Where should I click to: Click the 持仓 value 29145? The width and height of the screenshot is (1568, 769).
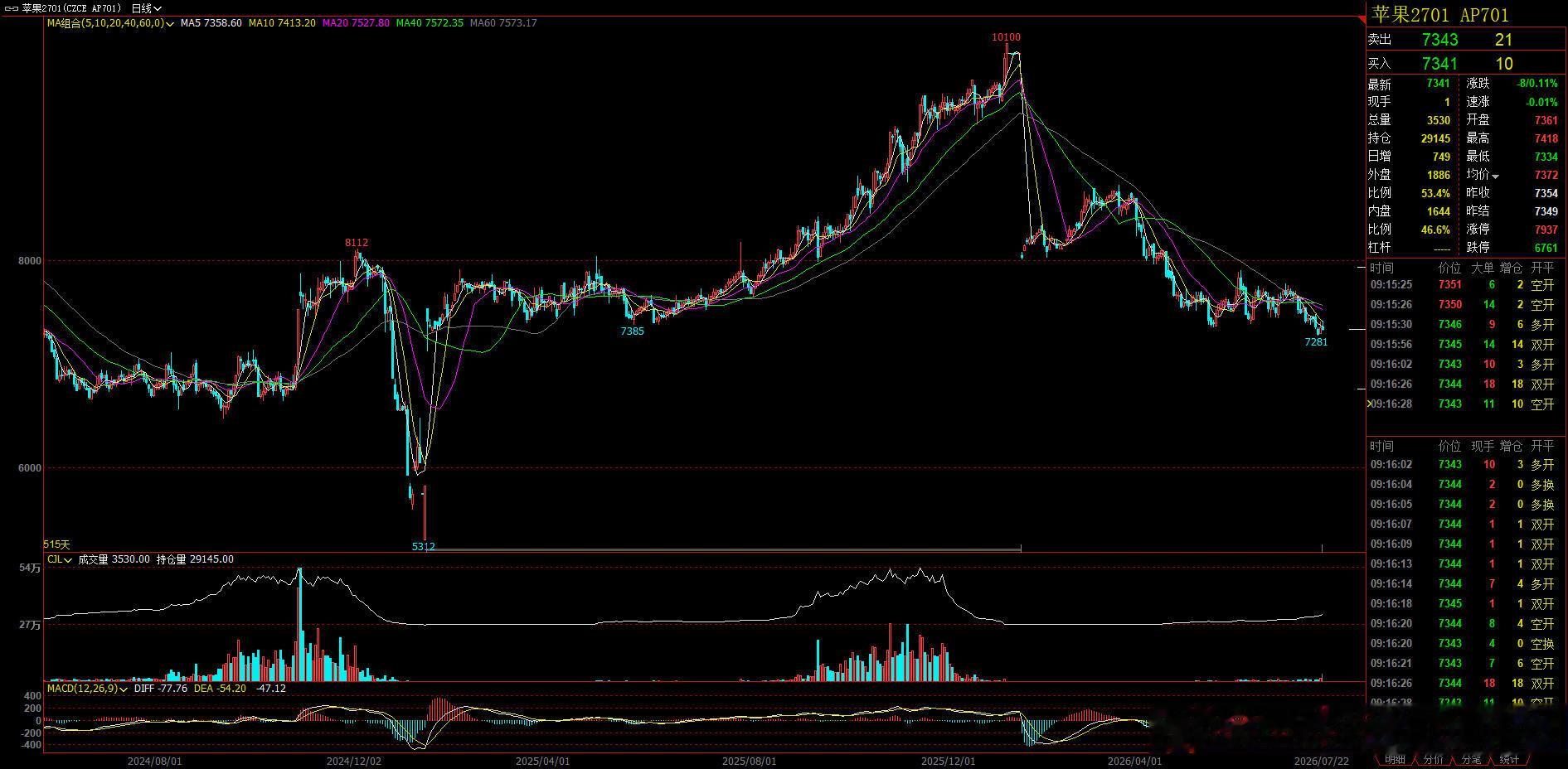pos(1435,138)
